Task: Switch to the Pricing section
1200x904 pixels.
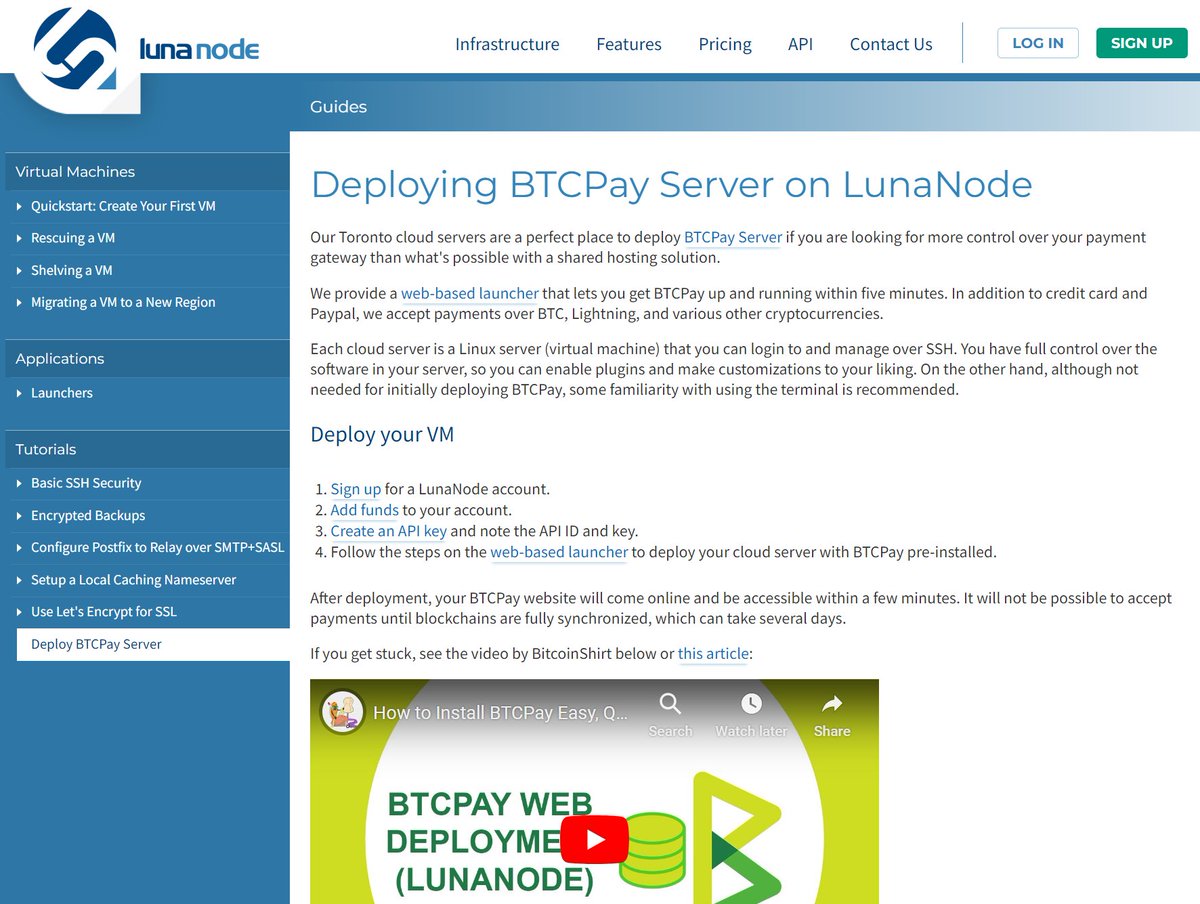Action: pyautogui.click(x=724, y=44)
